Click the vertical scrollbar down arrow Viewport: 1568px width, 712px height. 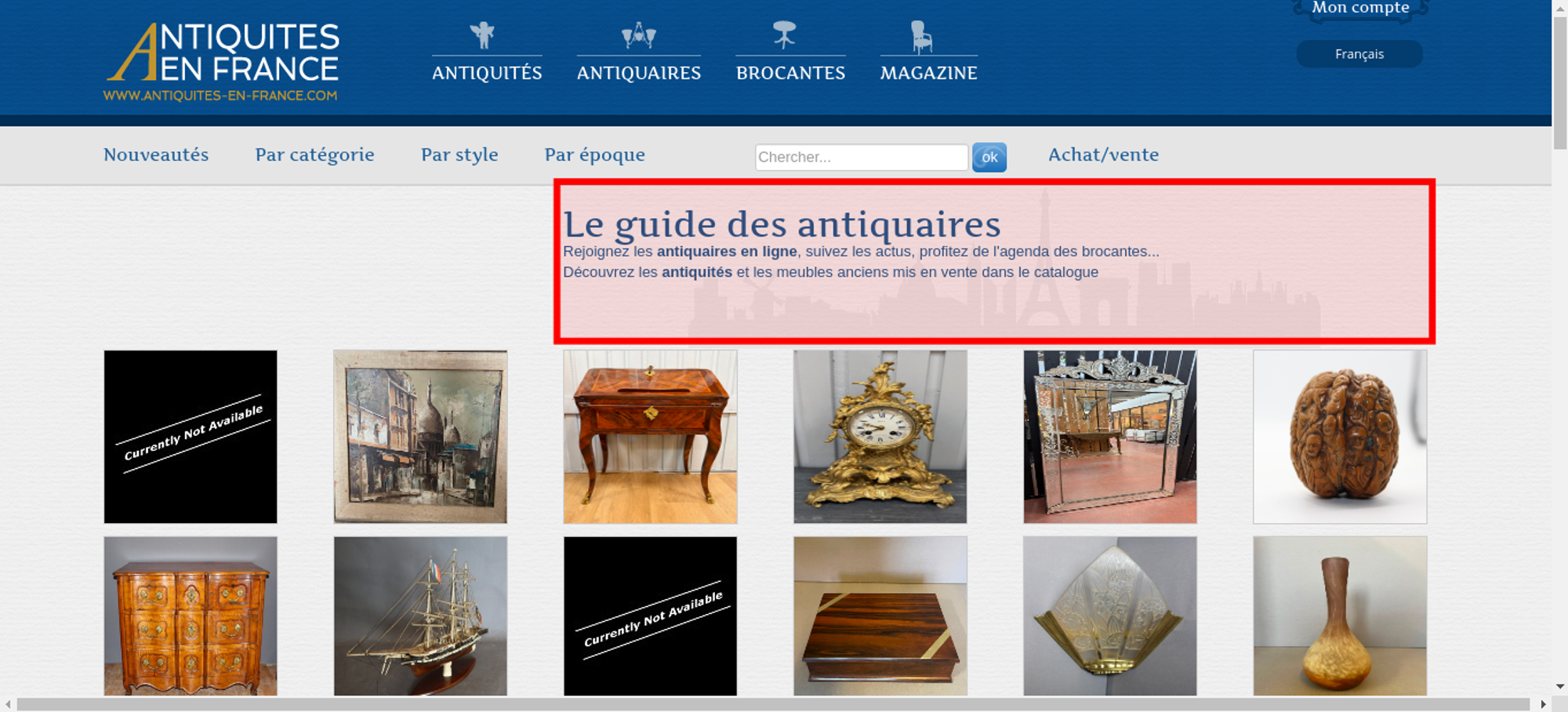(1560, 686)
